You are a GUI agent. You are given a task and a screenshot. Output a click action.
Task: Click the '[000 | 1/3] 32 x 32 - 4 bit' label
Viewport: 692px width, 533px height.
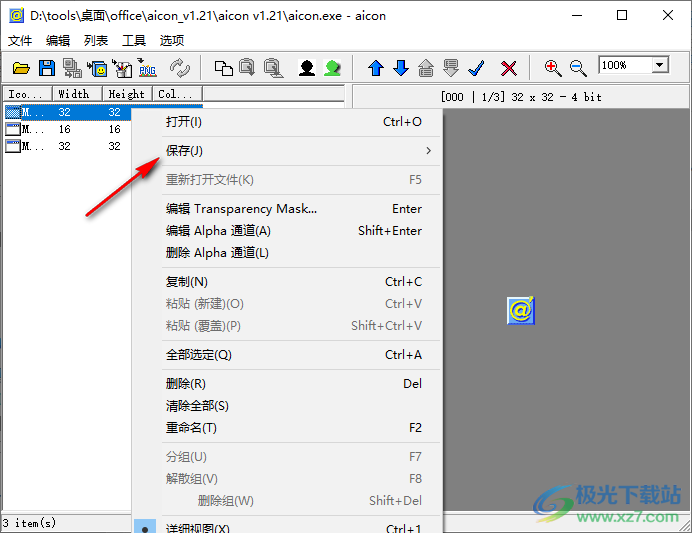[521, 97]
